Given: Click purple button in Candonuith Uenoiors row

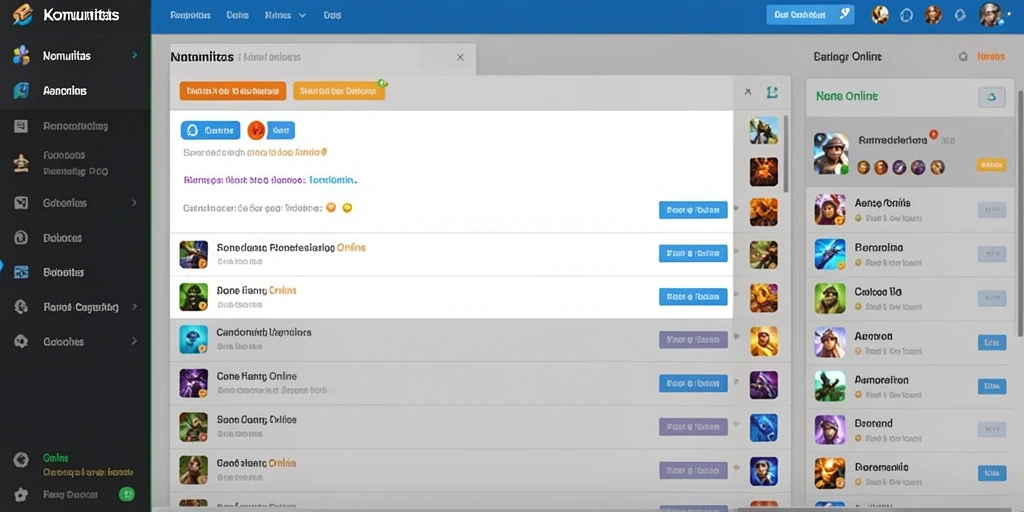Looking at the screenshot, I should (x=693, y=340).
